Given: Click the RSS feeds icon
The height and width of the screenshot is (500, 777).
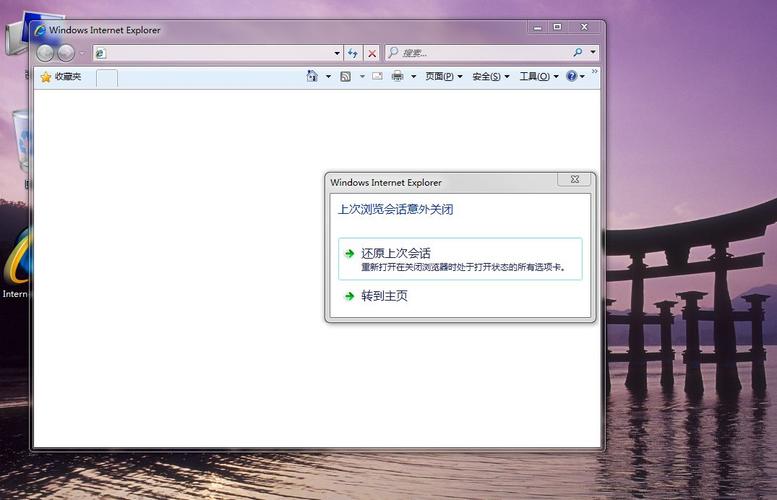Looking at the screenshot, I should click(x=345, y=76).
